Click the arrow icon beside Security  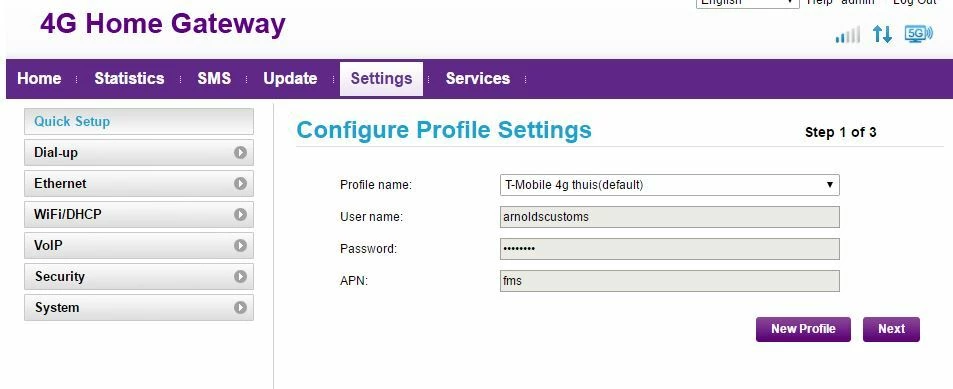[x=240, y=277]
